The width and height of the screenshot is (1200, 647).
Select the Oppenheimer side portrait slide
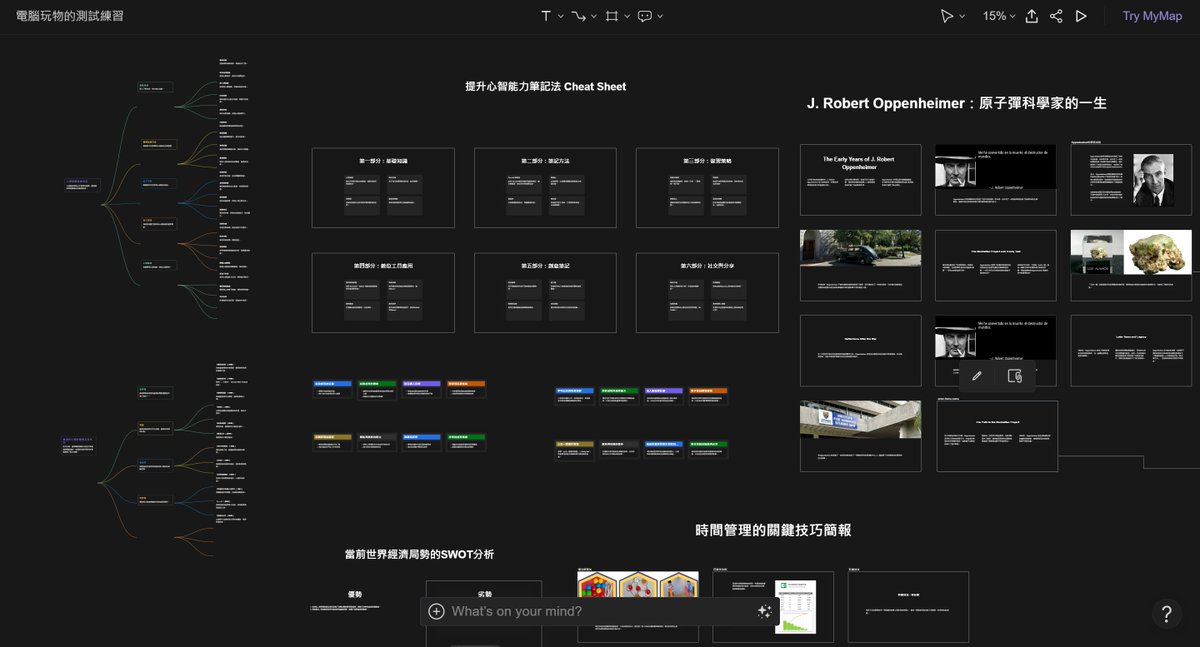pos(1132,180)
